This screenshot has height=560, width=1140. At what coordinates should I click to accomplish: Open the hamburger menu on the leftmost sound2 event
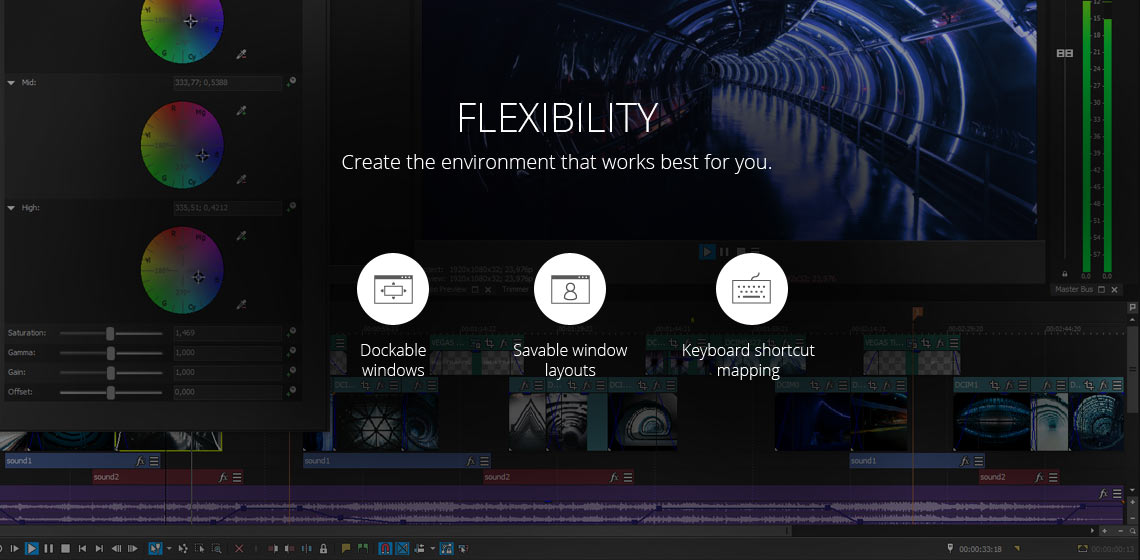(238, 478)
